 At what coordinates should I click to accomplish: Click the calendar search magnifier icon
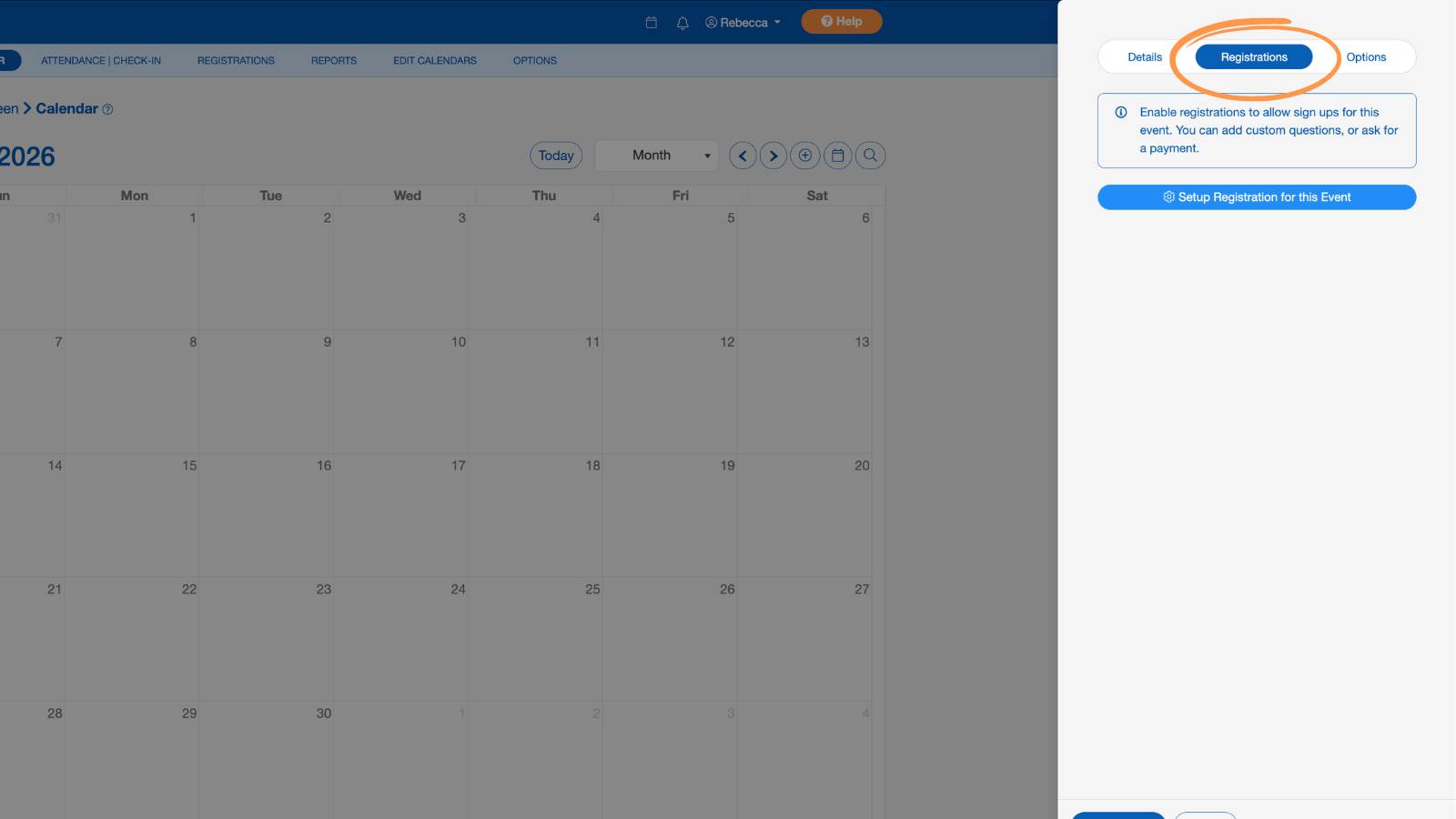871,156
